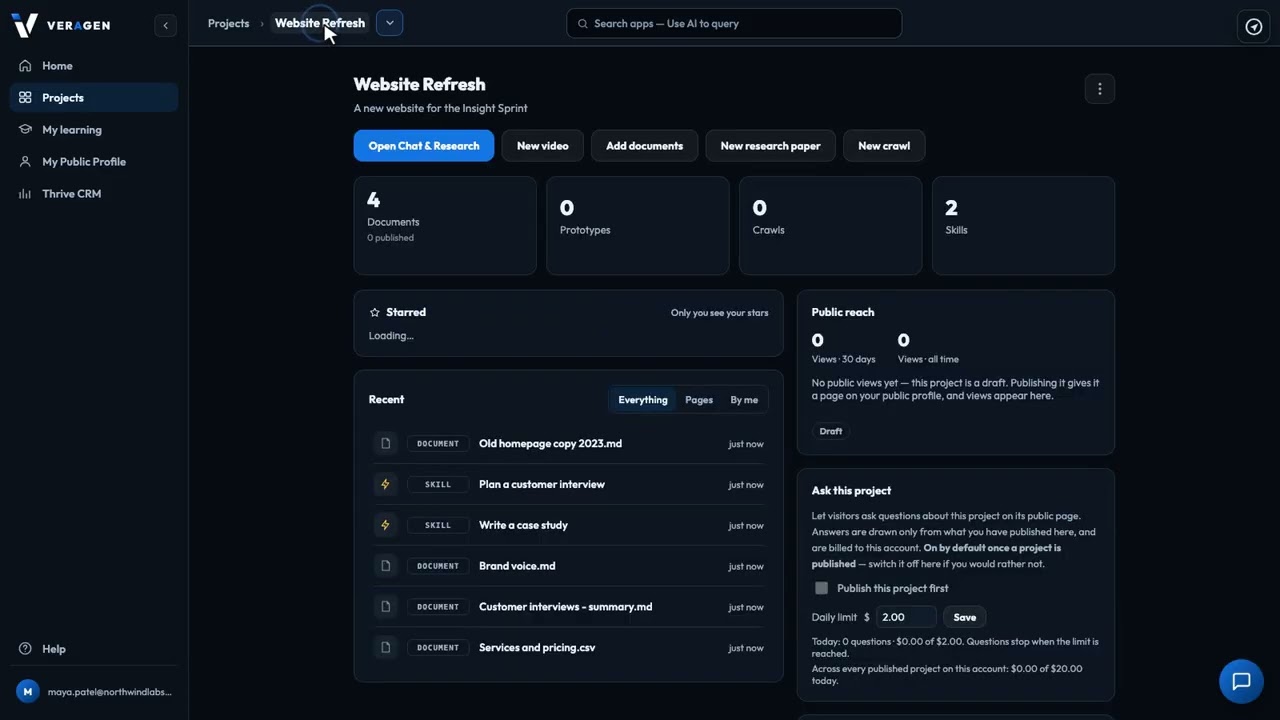Open the compass icon in top right
Image resolution: width=1280 pixels, height=720 pixels.
[1254, 26]
